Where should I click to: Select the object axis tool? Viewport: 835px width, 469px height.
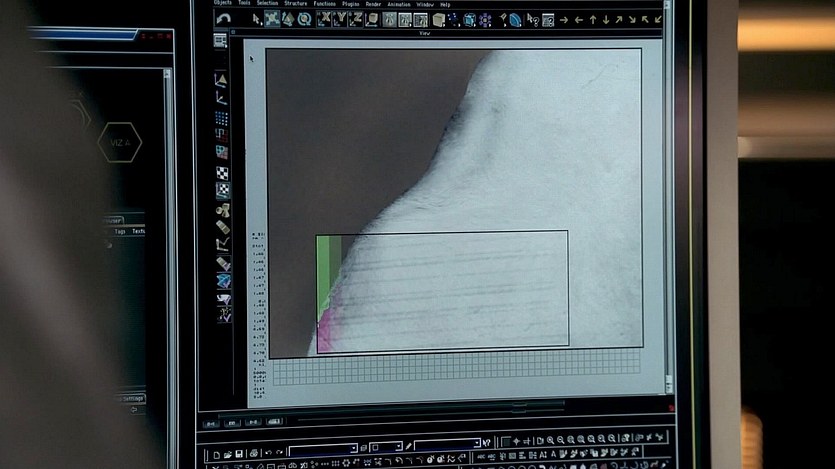(x=221, y=98)
